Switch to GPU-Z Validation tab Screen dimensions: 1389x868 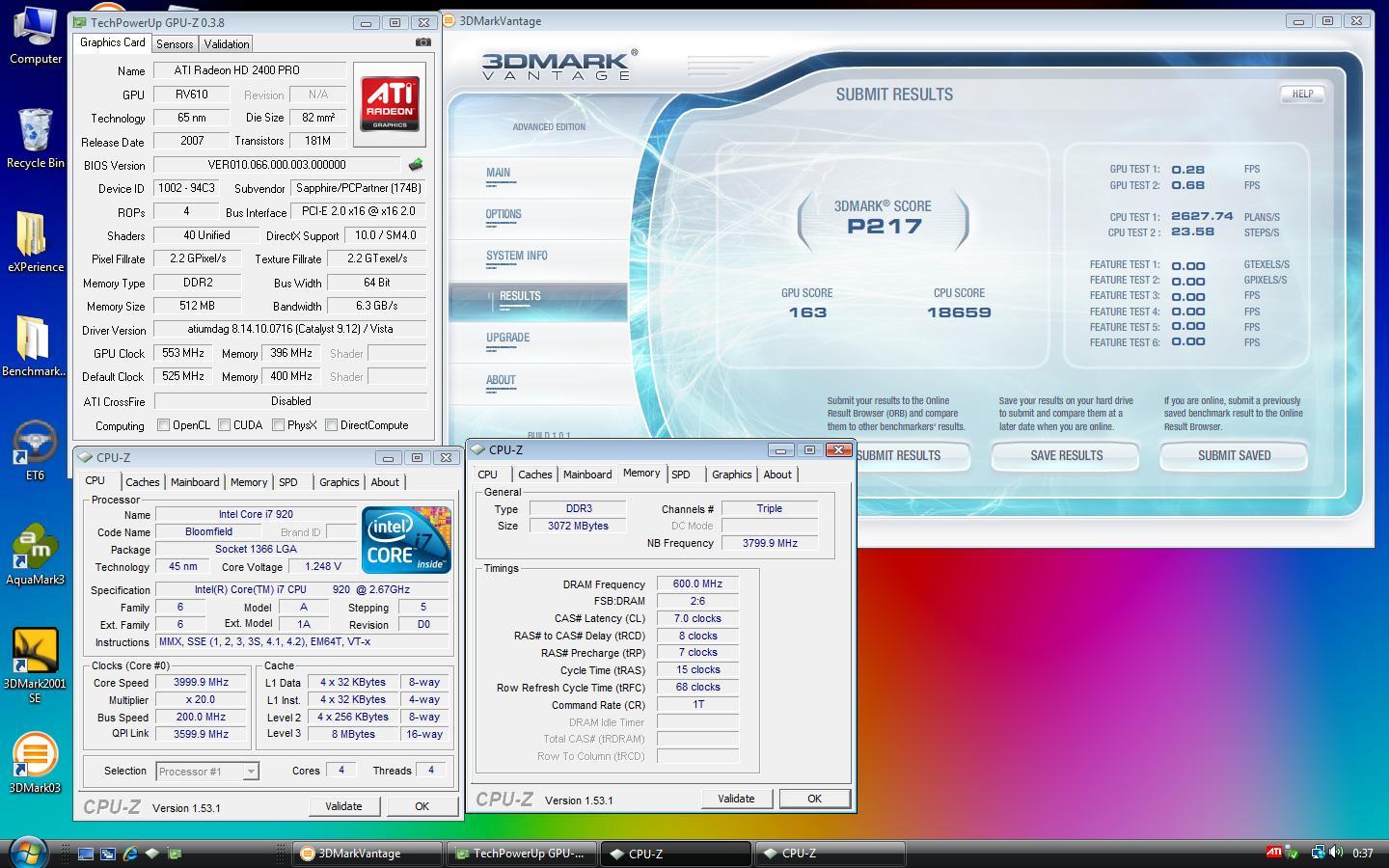point(227,44)
